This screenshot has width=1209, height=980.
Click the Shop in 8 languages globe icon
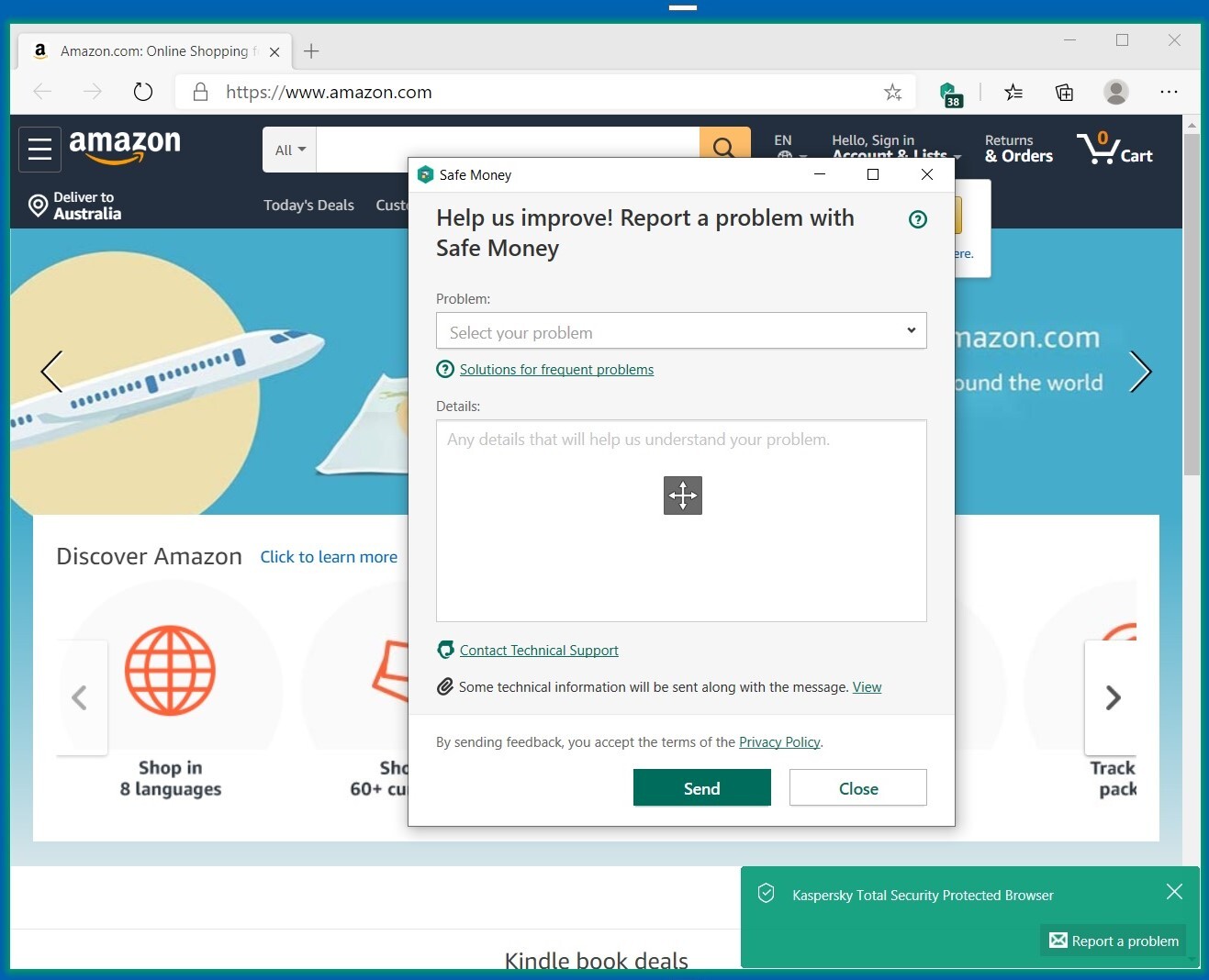pos(170,671)
